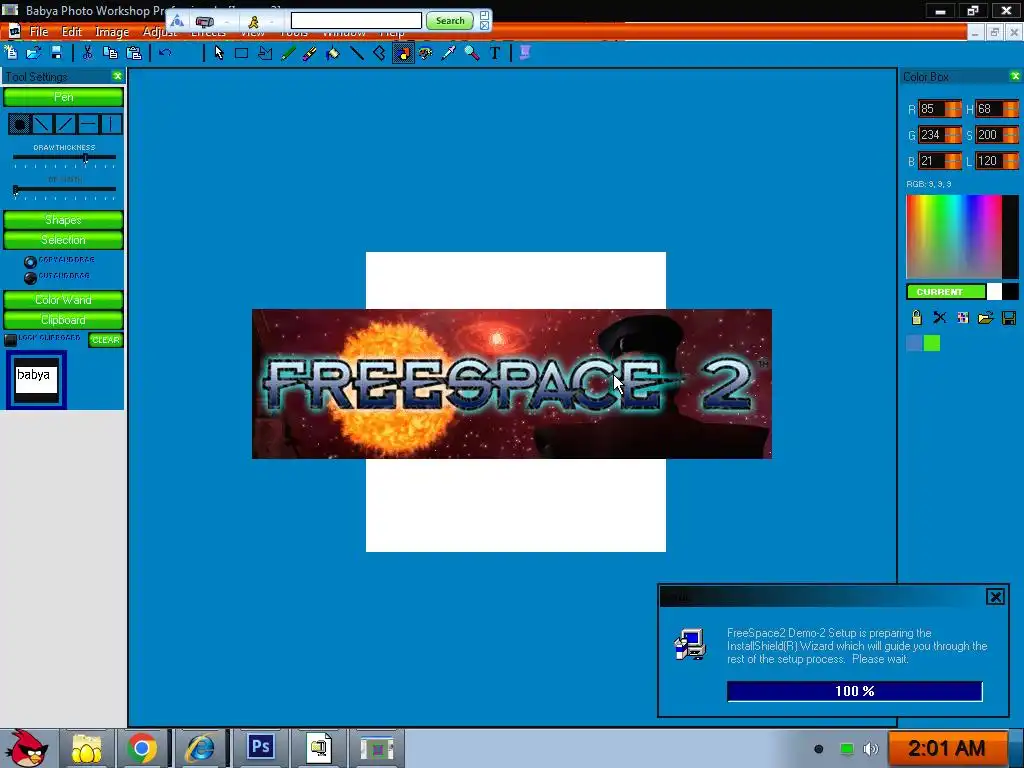
Task: Select the eraser tool
Action: click(379, 53)
